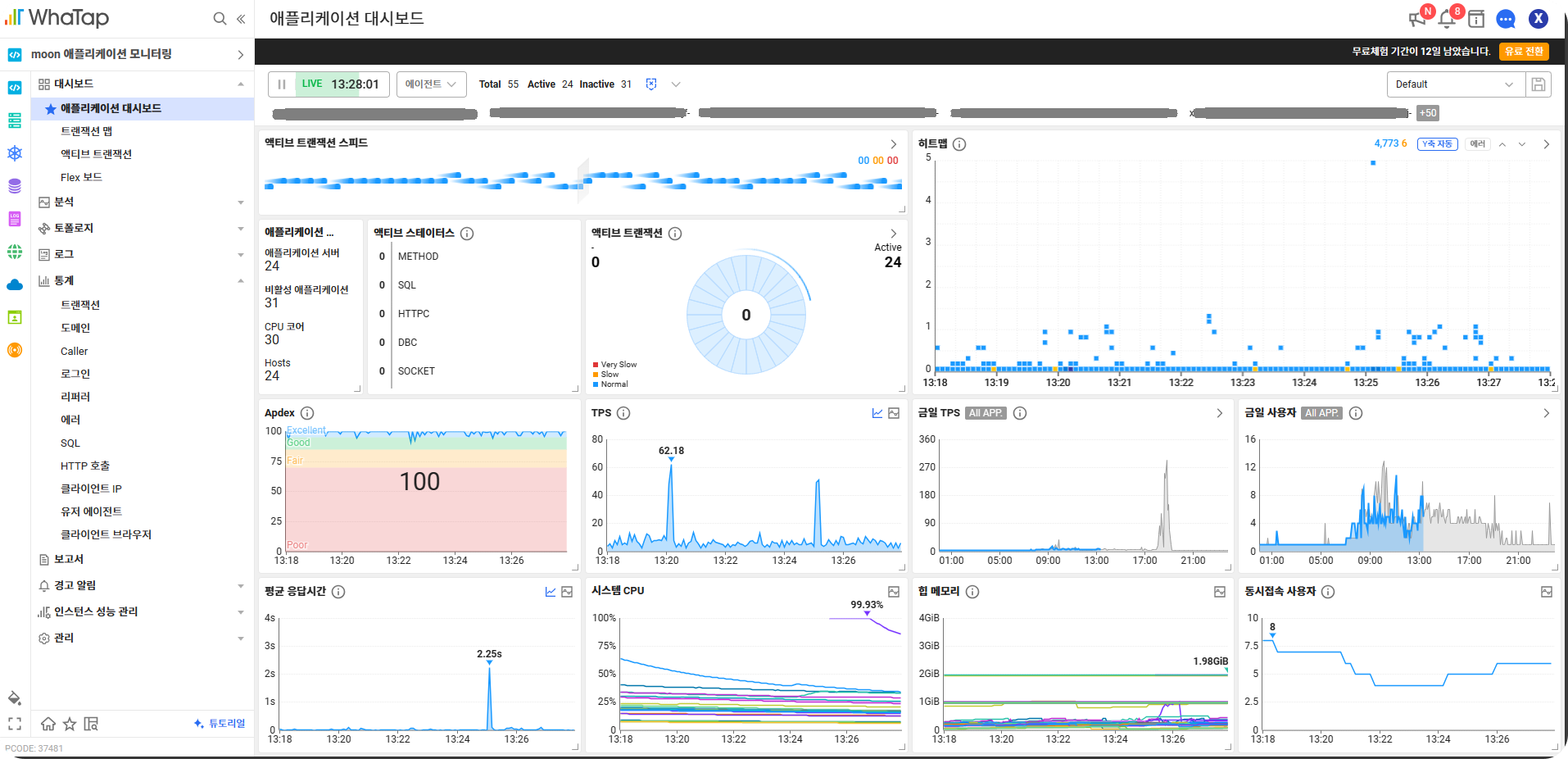Open the info window icon in top bar
This screenshot has width=1568, height=759.
pos(1476,19)
